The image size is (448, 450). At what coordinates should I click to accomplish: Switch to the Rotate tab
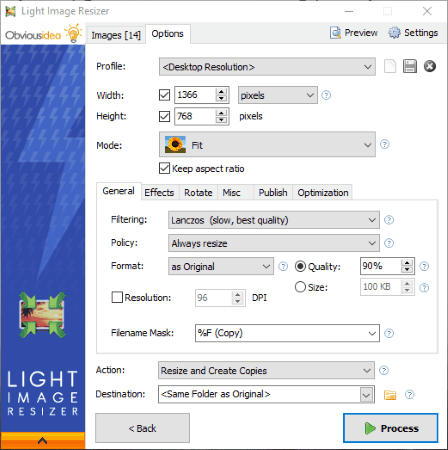coord(198,192)
